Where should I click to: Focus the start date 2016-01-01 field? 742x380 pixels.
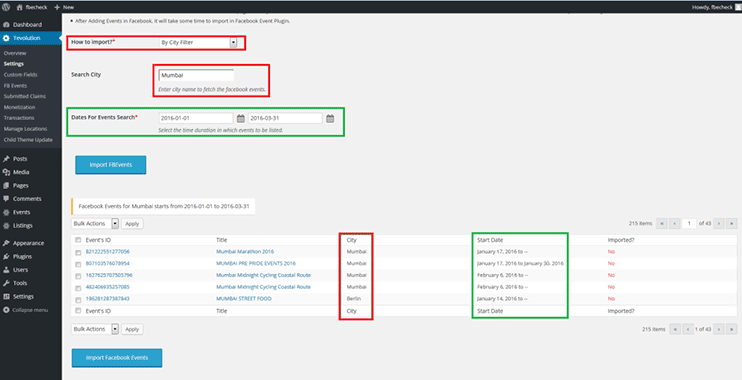pyautogui.click(x=196, y=118)
